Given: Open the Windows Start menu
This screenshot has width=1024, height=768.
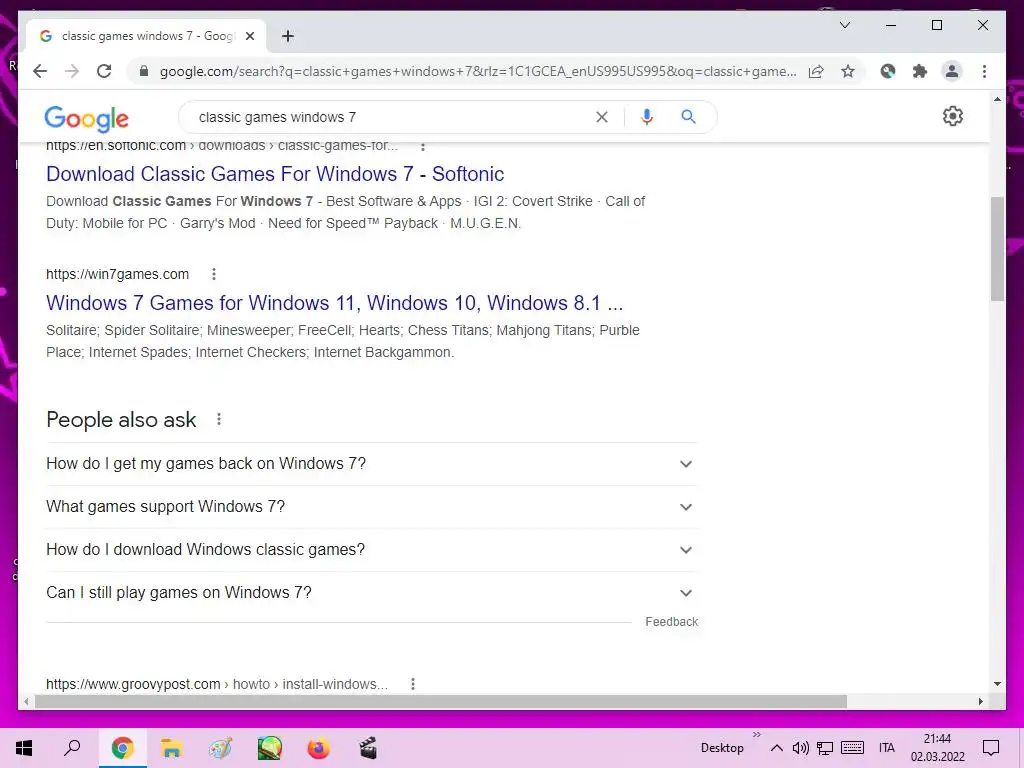Looking at the screenshot, I should pos(24,748).
